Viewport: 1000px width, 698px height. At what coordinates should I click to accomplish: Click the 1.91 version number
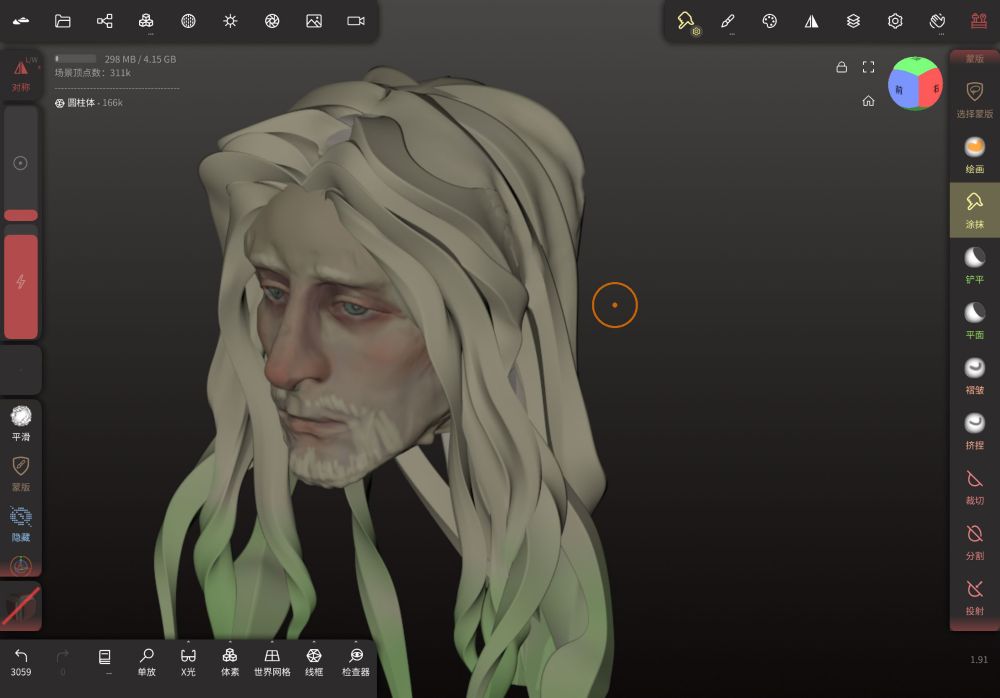(x=979, y=660)
